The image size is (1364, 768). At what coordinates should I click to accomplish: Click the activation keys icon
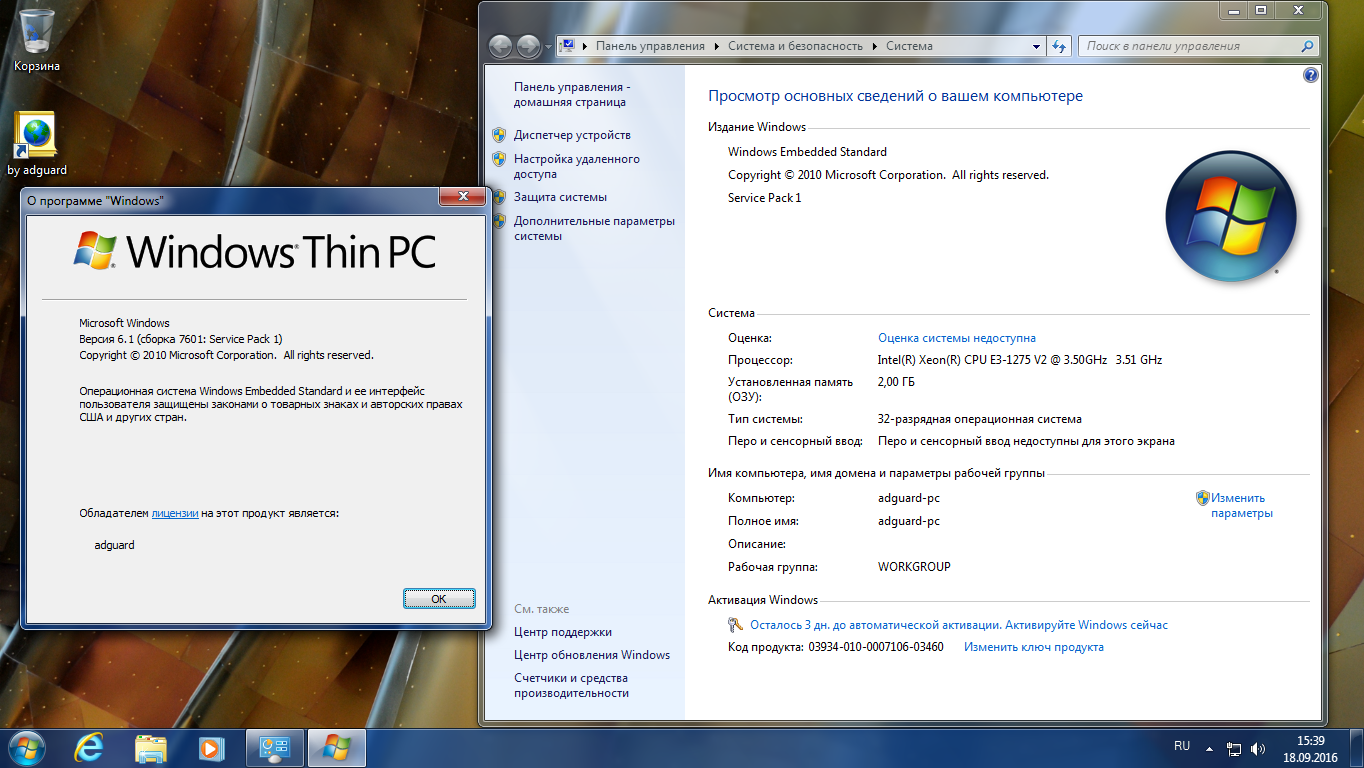tap(736, 625)
